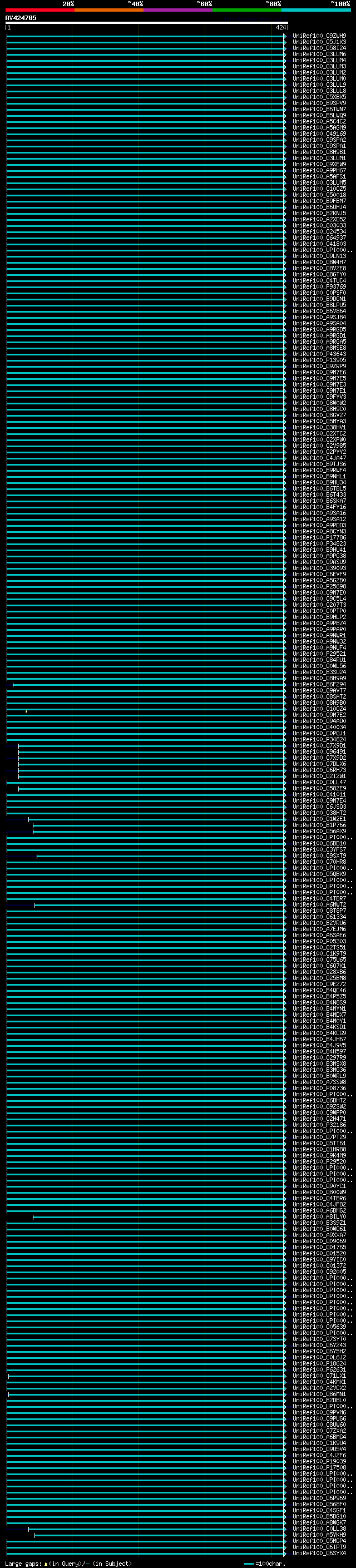Select hit label UniRef100_Q9M7E6
Image resolution: width=356 pixels, height=1568 pixels.
[x=319, y=373]
